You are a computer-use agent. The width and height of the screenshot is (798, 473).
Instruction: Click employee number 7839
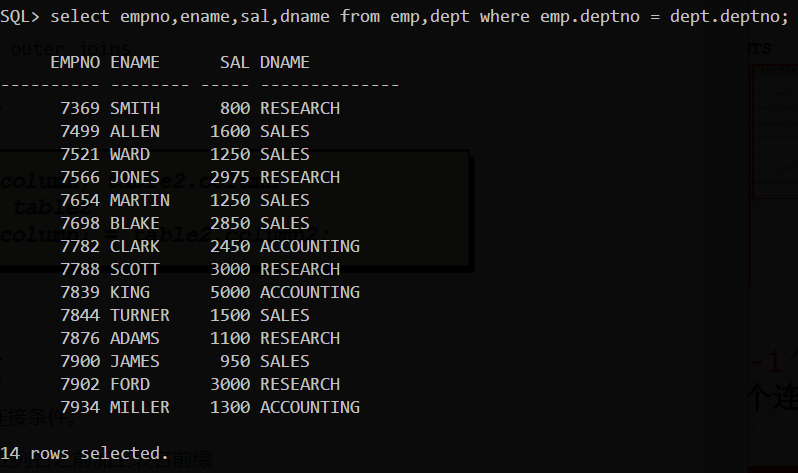pos(80,292)
